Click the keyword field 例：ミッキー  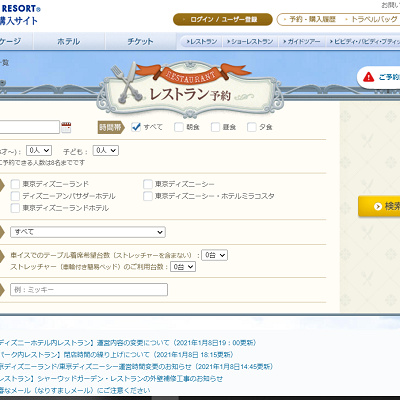coord(89,290)
